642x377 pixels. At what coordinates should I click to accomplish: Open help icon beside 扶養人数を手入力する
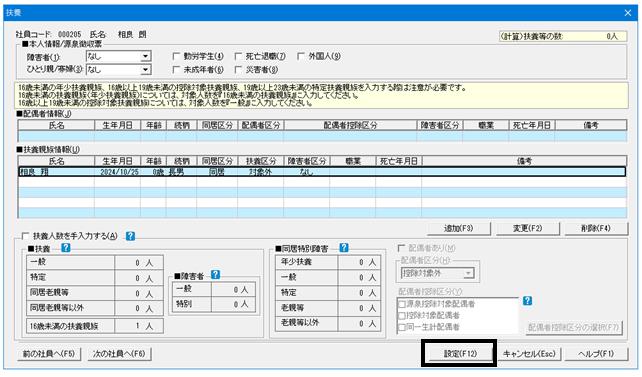pyautogui.click(x=130, y=236)
